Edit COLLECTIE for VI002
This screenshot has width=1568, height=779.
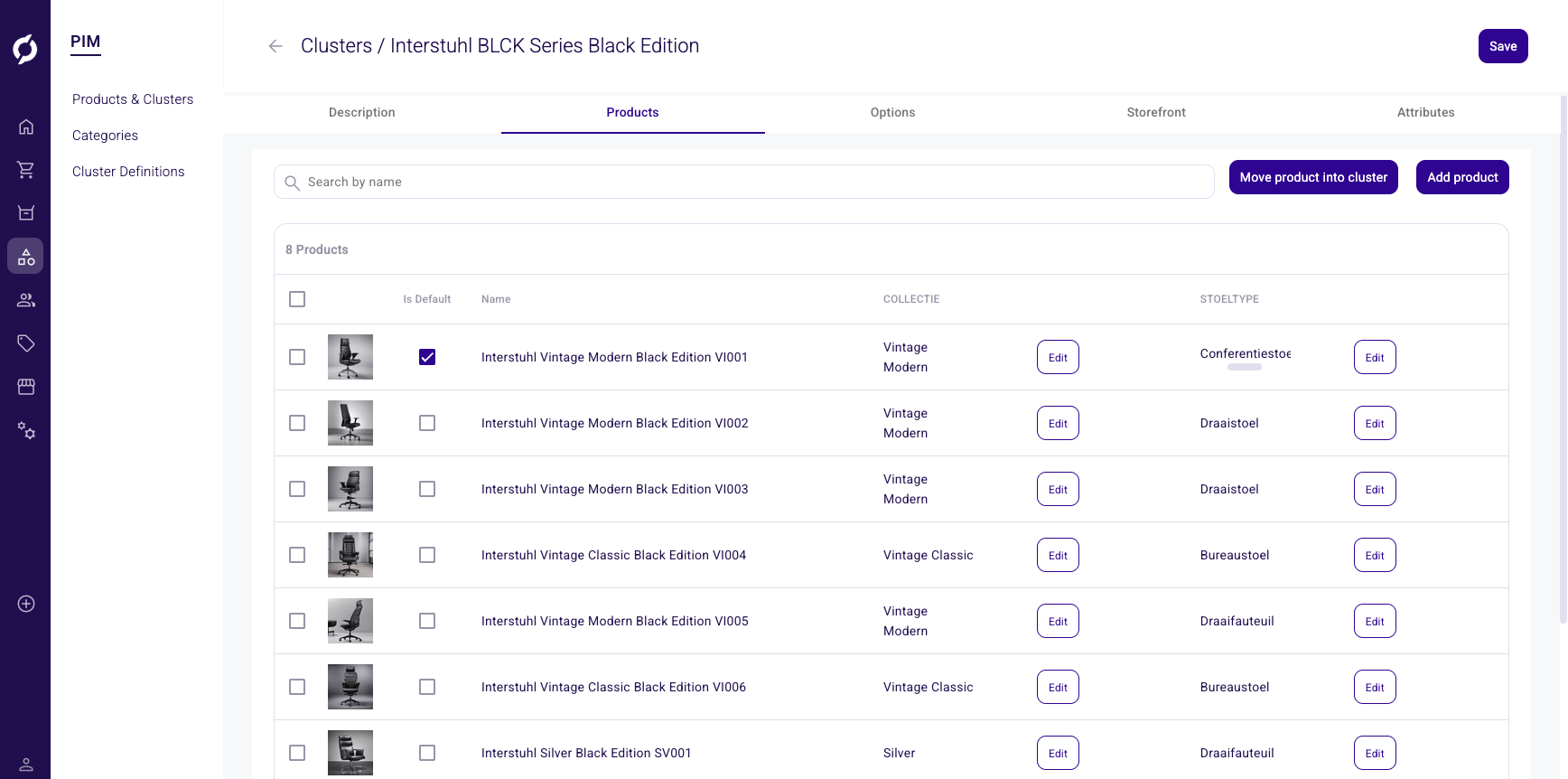point(1058,423)
